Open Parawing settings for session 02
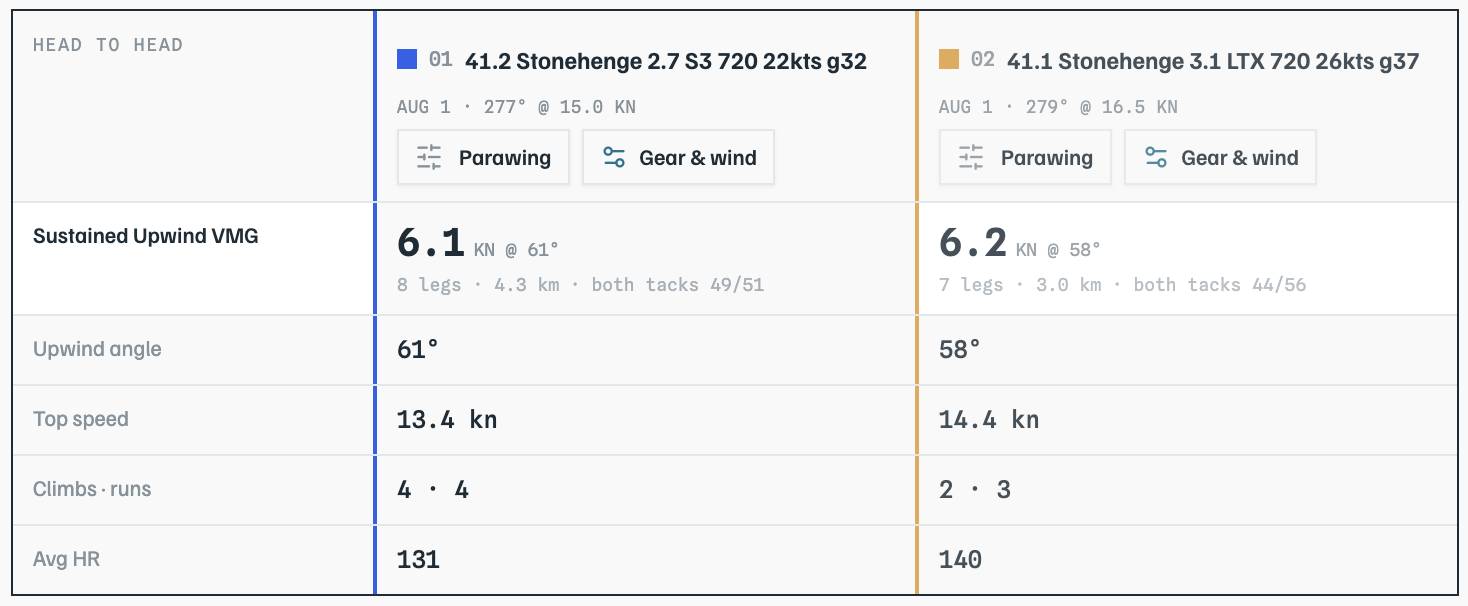1468x606 pixels. [1025, 158]
